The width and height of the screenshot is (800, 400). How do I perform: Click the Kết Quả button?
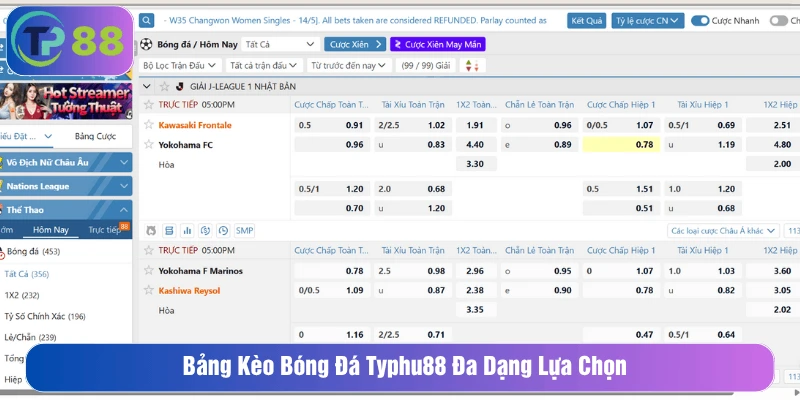tap(587, 20)
